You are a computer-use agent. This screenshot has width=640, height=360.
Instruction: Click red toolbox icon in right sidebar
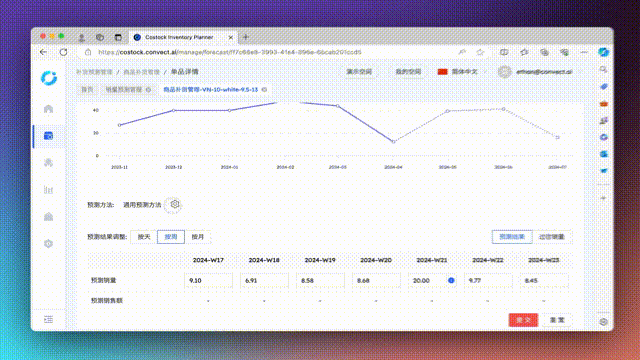(604, 104)
